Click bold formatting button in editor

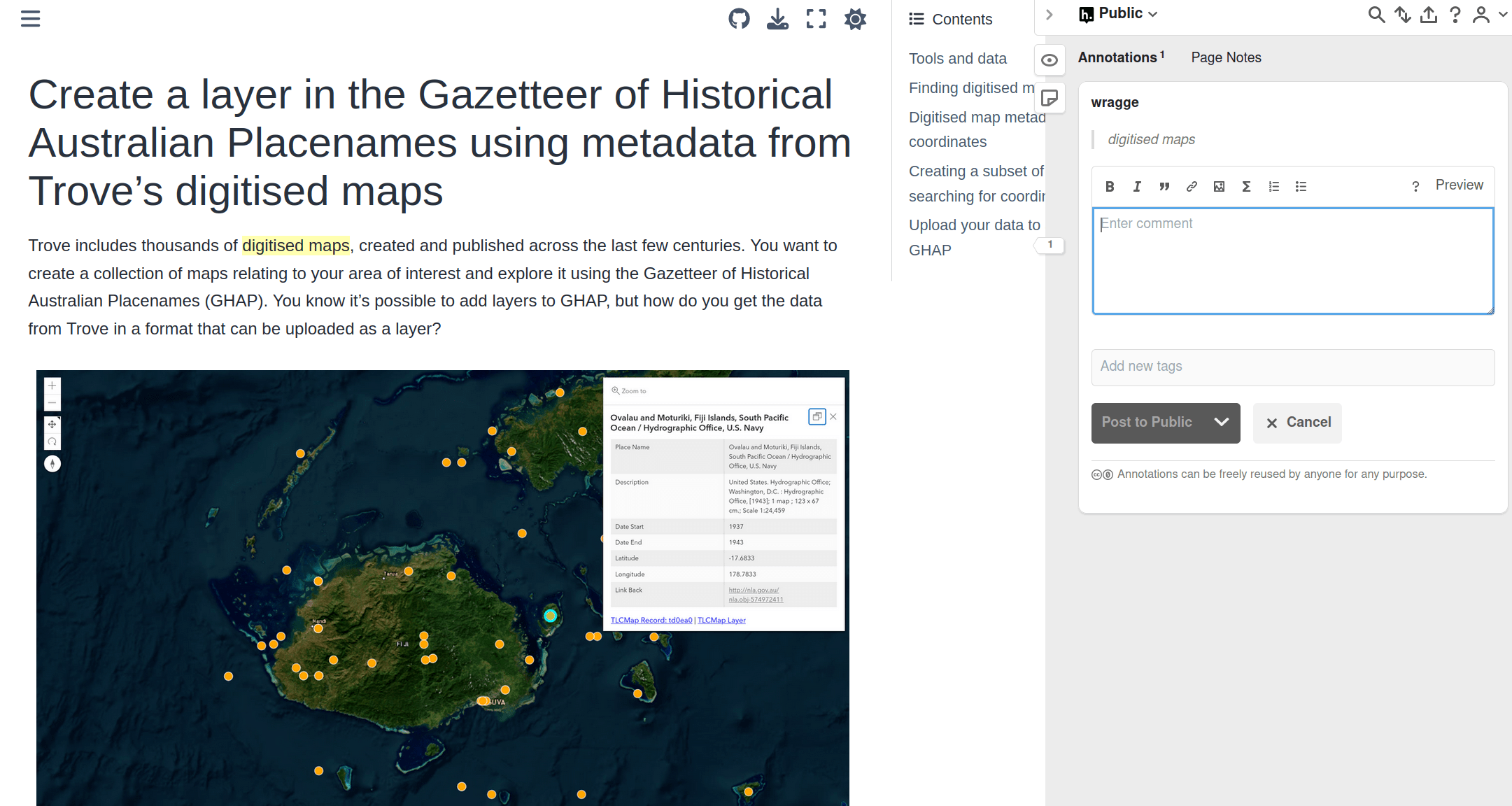point(1110,186)
